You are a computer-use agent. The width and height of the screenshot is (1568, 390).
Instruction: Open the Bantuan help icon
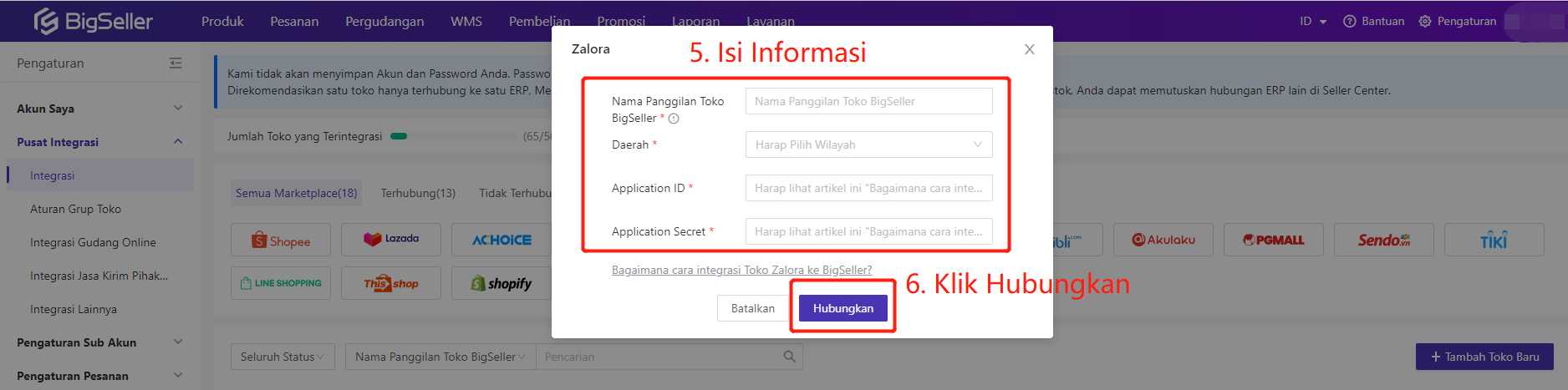1349,21
